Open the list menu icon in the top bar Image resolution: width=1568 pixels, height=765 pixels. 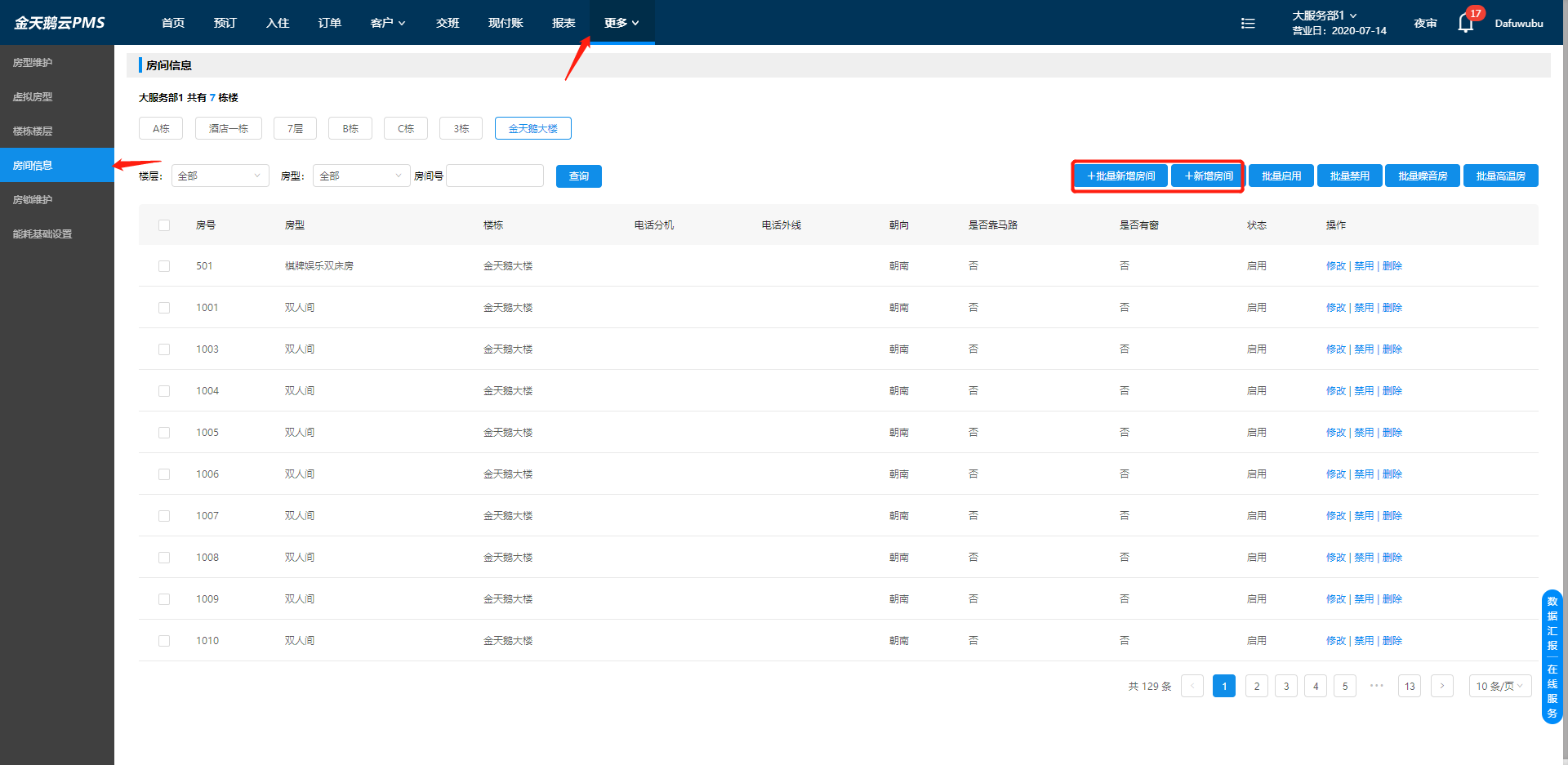pyautogui.click(x=1248, y=23)
